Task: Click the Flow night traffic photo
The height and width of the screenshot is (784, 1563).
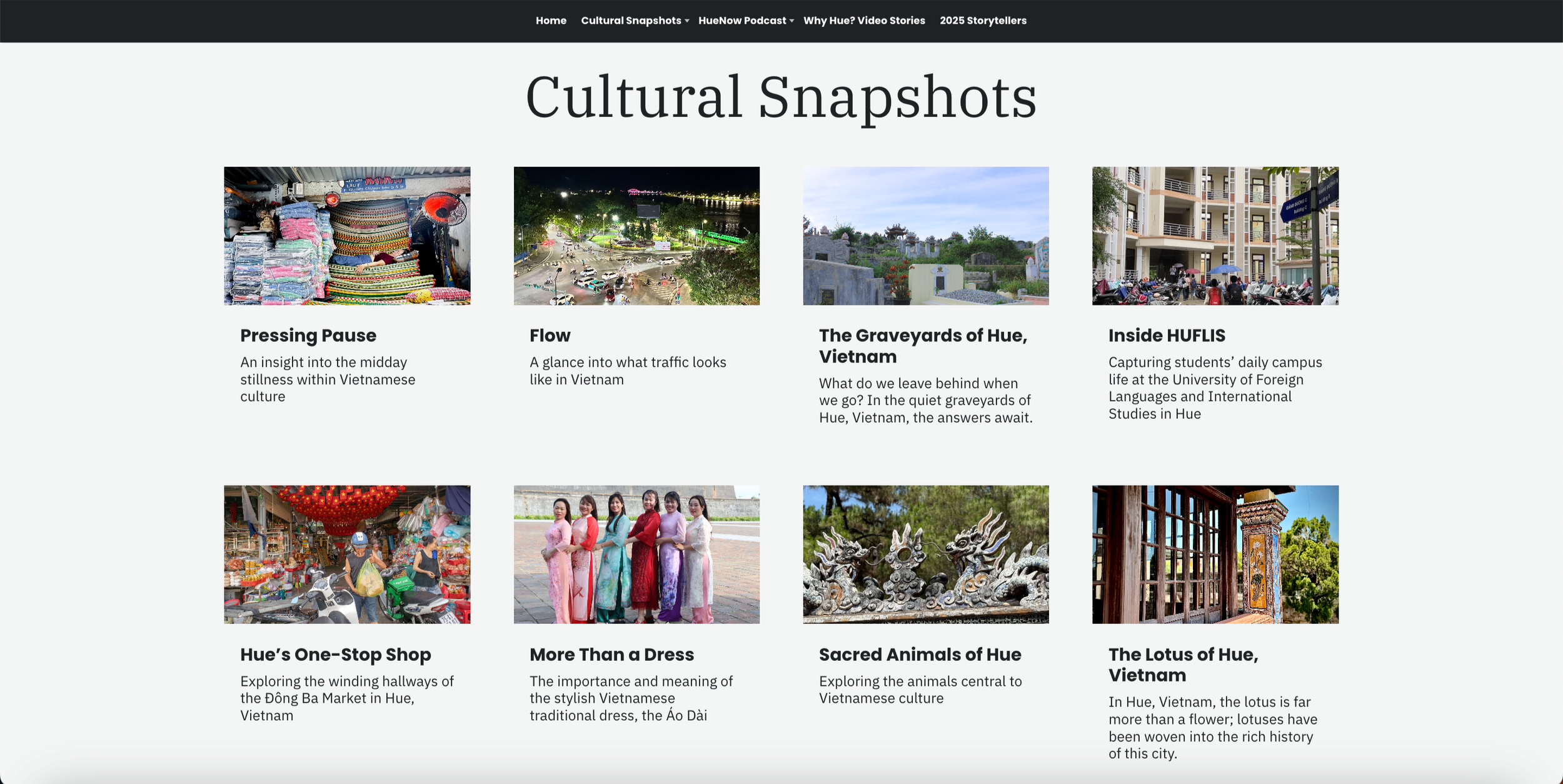Action: pyautogui.click(x=636, y=236)
